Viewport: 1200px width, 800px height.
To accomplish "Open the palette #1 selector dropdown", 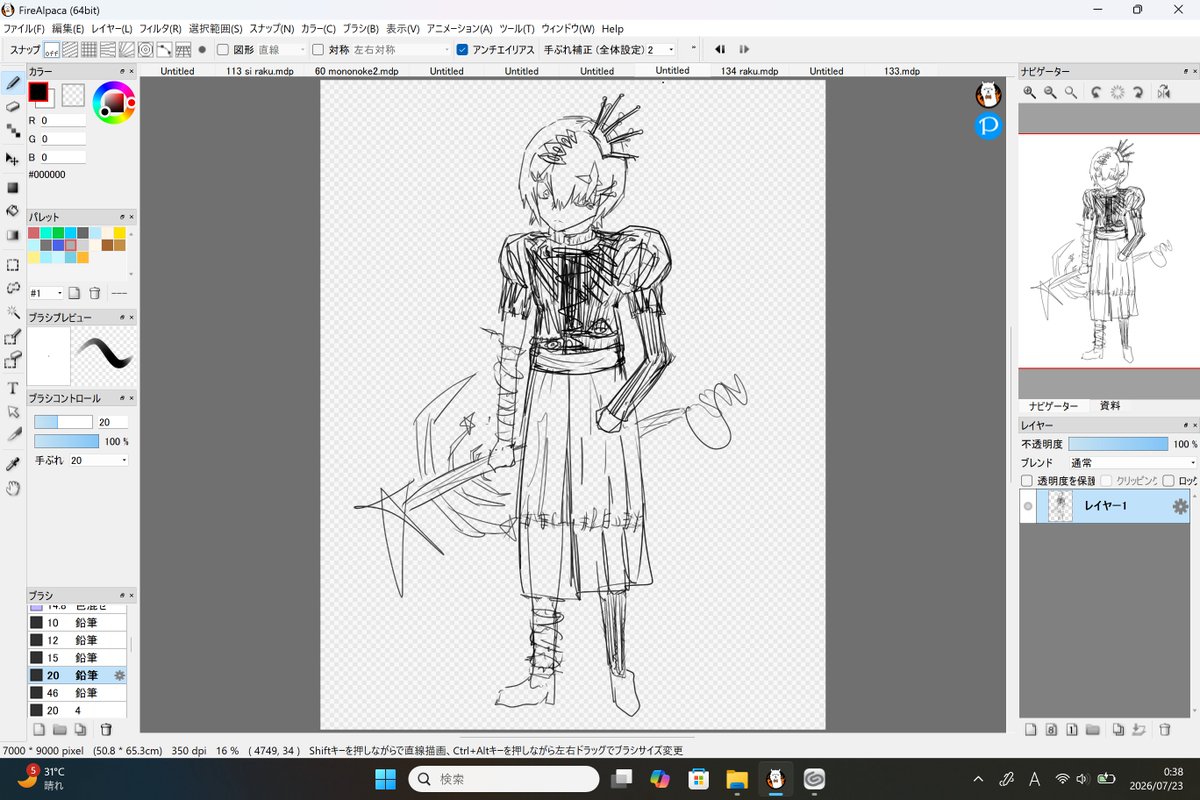I will pyautogui.click(x=46, y=293).
